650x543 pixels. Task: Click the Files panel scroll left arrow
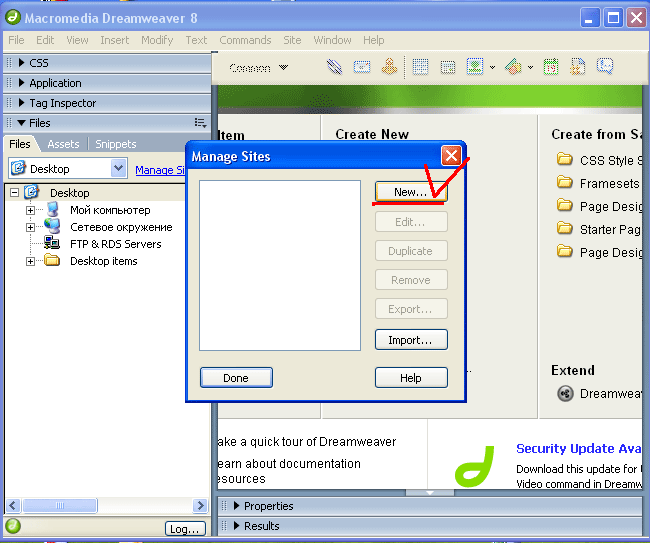point(12,505)
